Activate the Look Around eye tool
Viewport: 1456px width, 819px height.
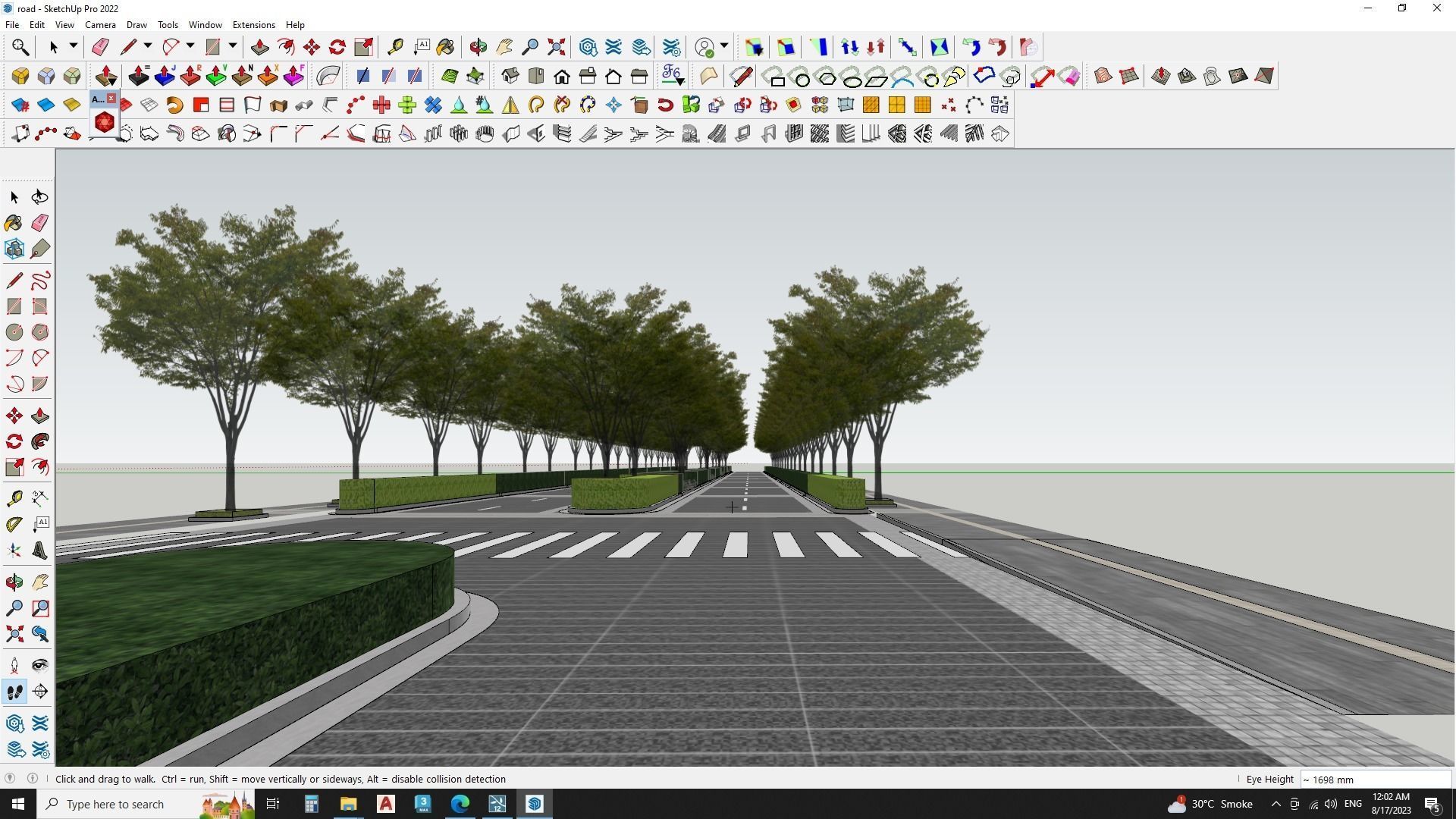tap(40, 666)
